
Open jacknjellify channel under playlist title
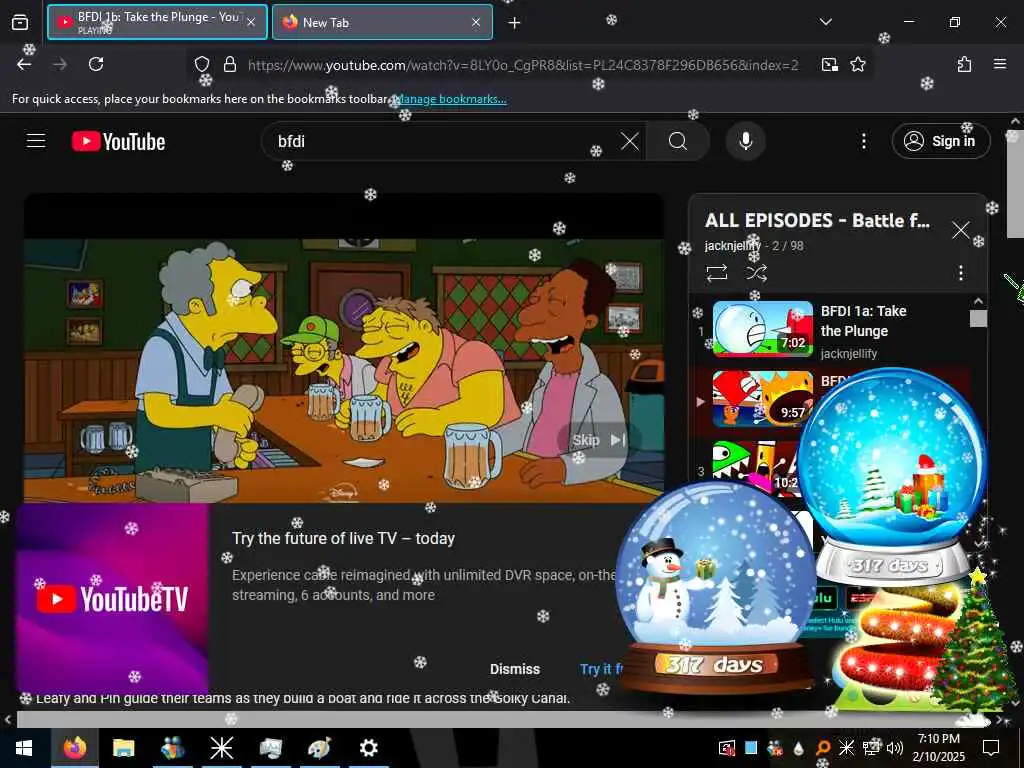tap(733, 246)
